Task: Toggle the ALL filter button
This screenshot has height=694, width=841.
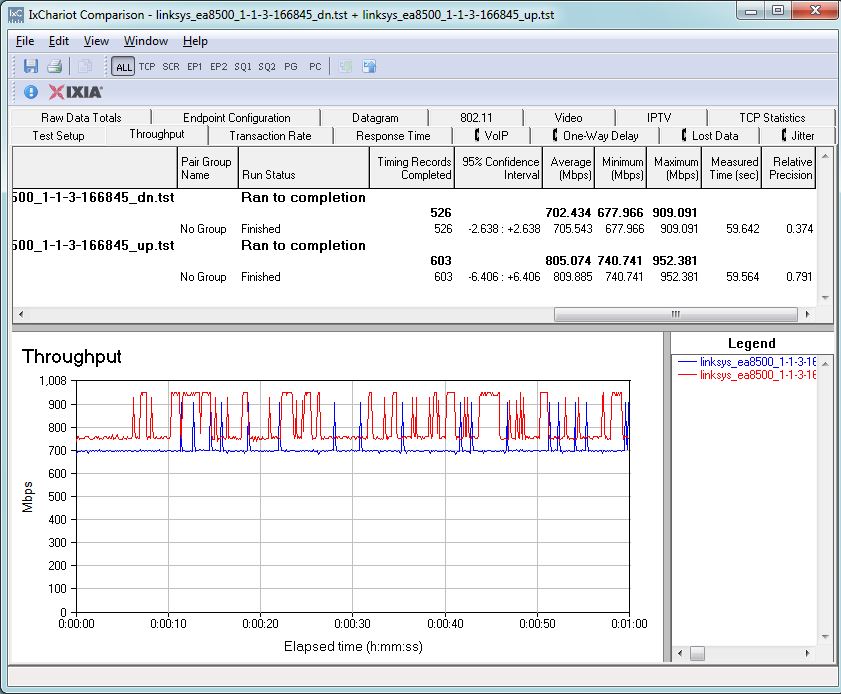Action: pyautogui.click(x=123, y=67)
